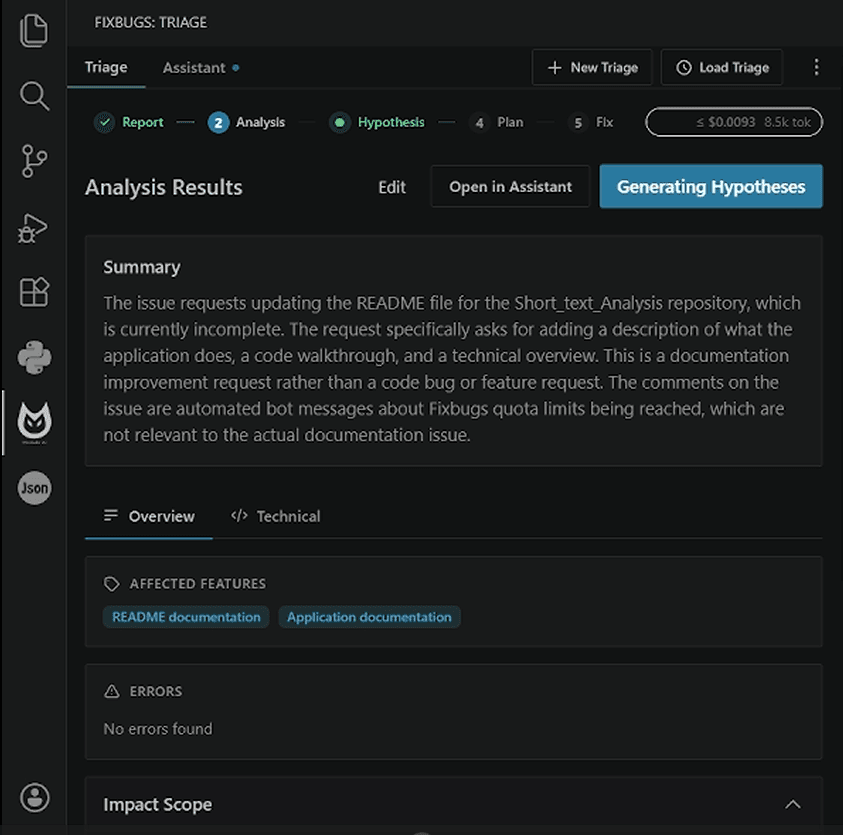Open the Search magnifier in sidebar
The width and height of the screenshot is (843, 835).
pyautogui.click(x=34, y=96)
